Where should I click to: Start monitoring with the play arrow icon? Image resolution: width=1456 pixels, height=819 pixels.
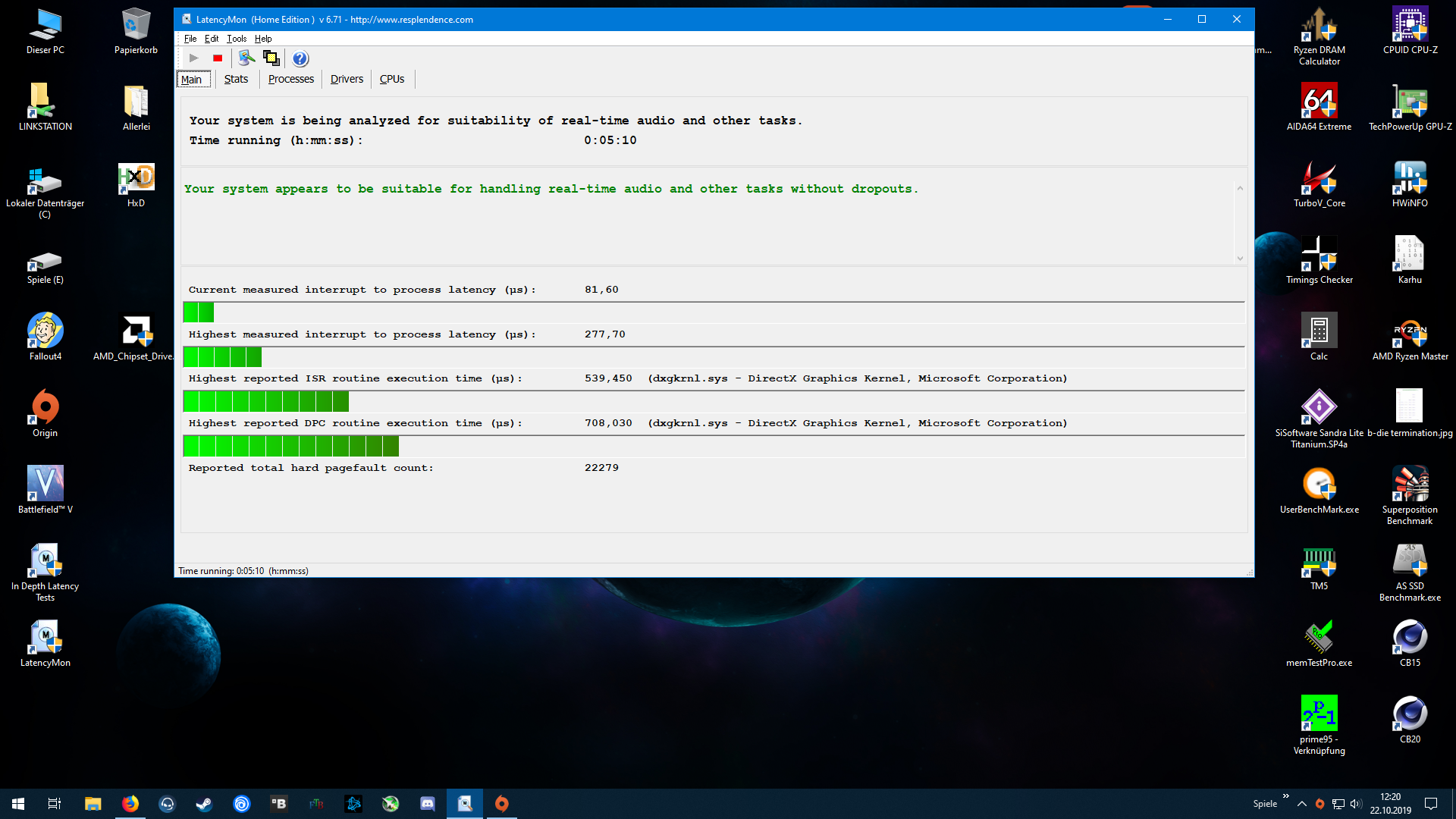pyautogui.click(x=193, y=58)
